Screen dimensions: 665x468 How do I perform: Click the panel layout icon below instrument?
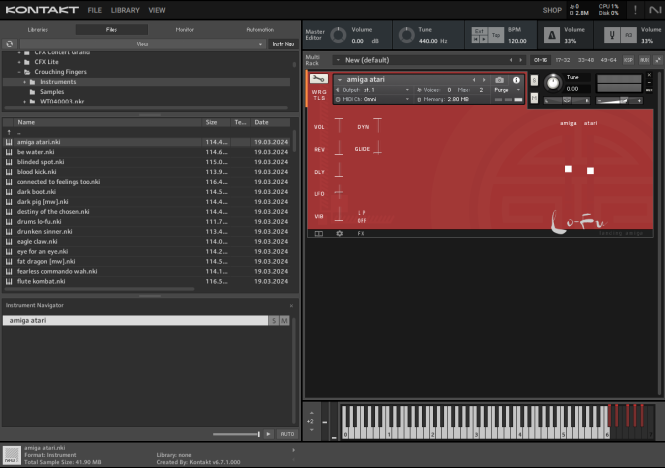[319, 233]
